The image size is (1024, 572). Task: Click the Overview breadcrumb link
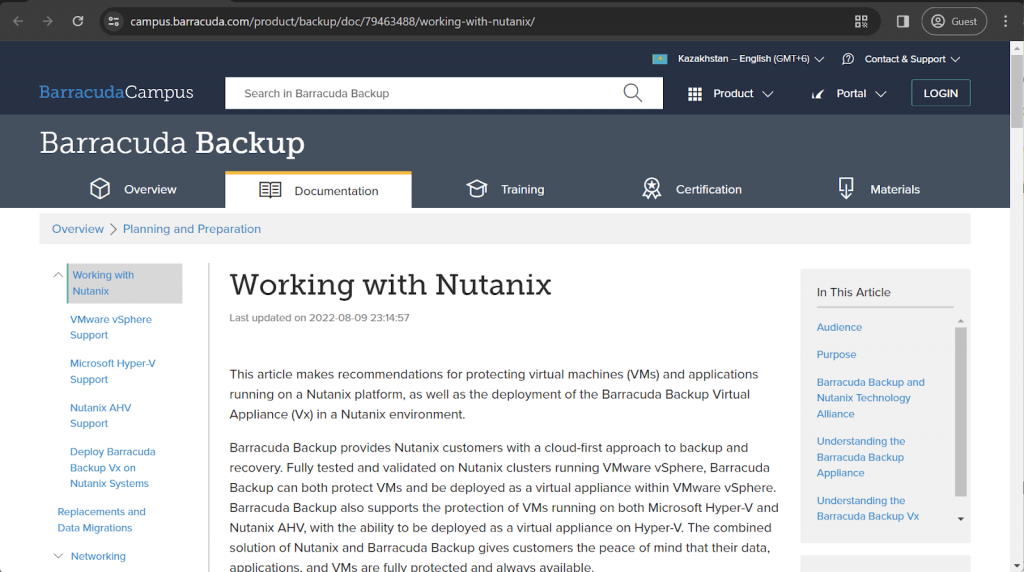pos(78,229)
